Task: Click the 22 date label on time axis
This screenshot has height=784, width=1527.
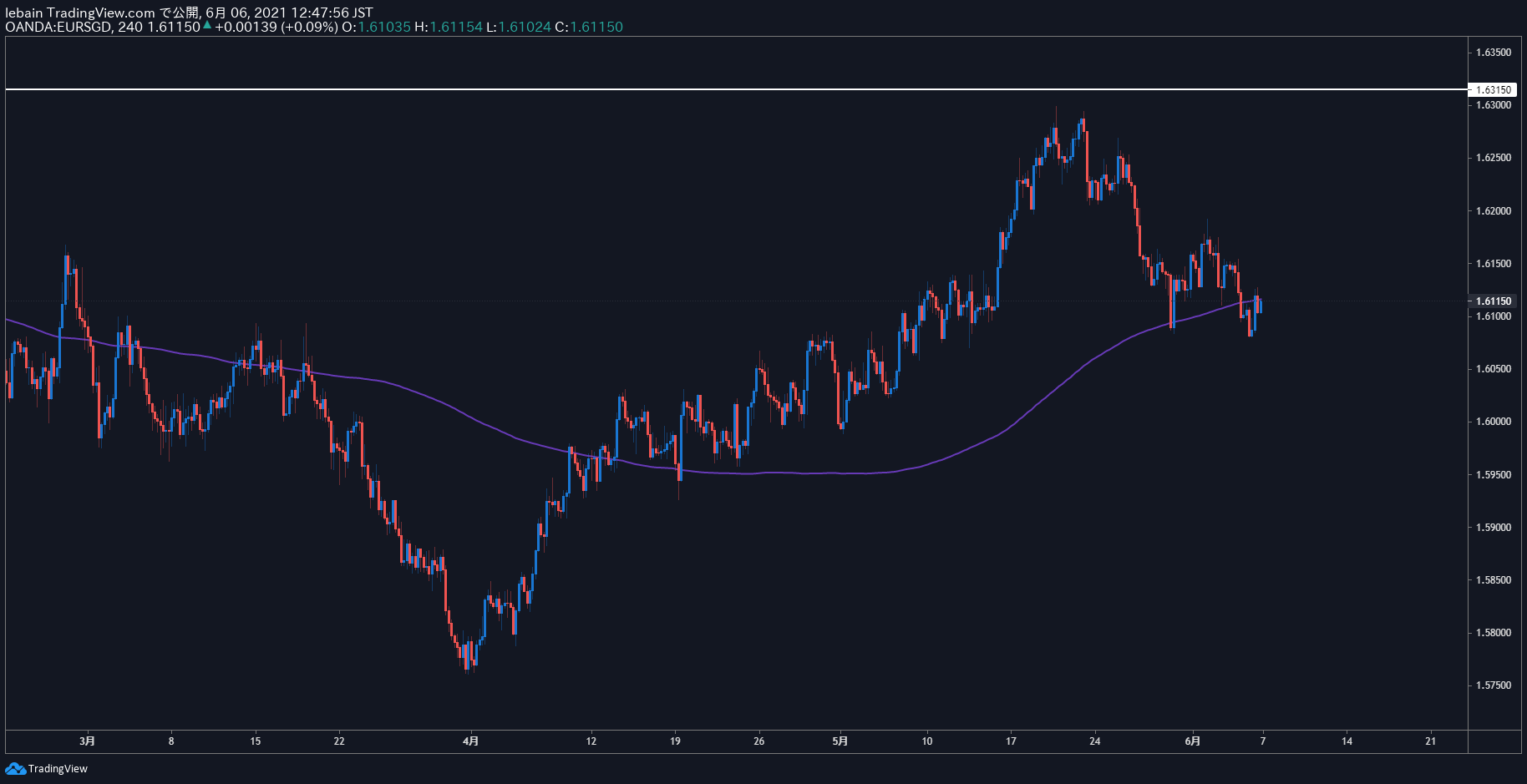Action: (x=339, y=741)
